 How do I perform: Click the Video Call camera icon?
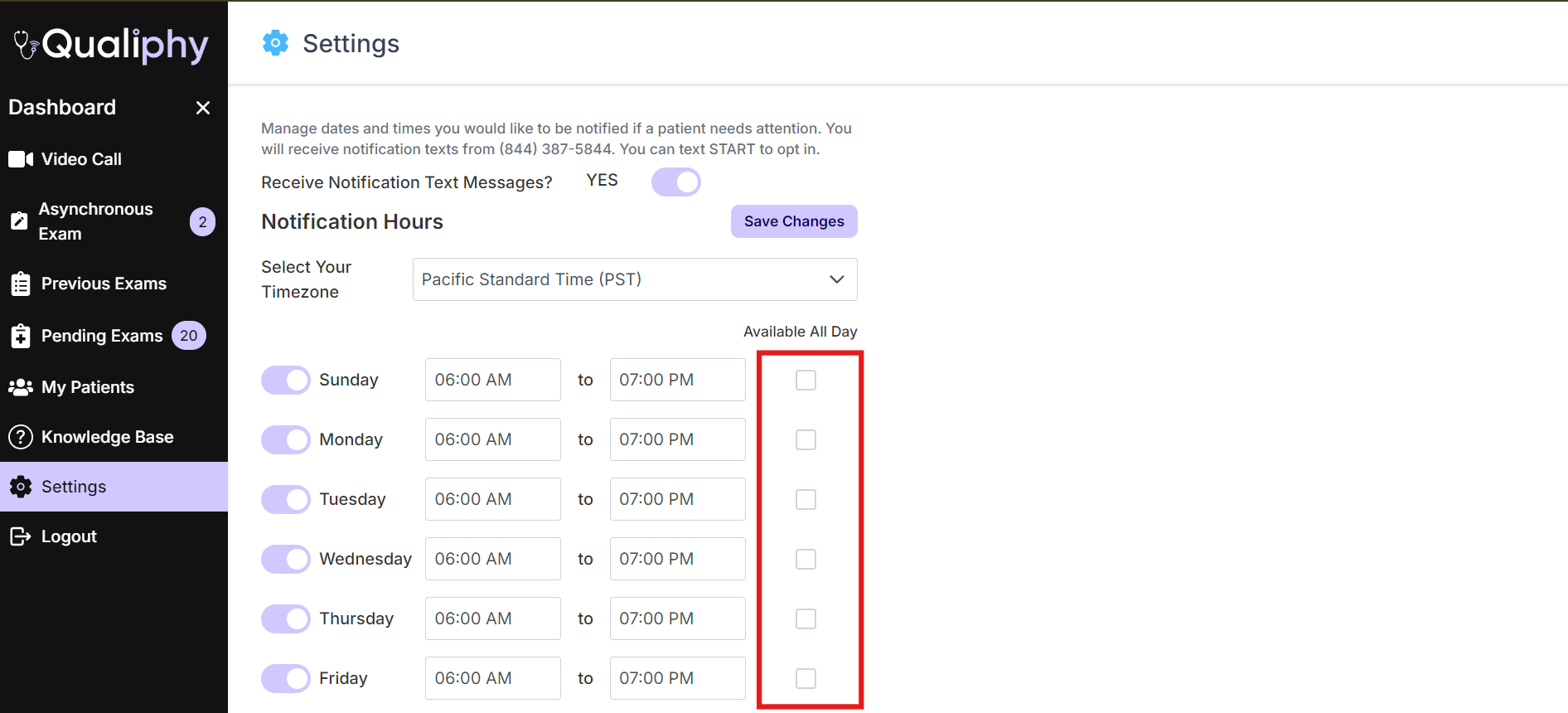pos(21,159)
